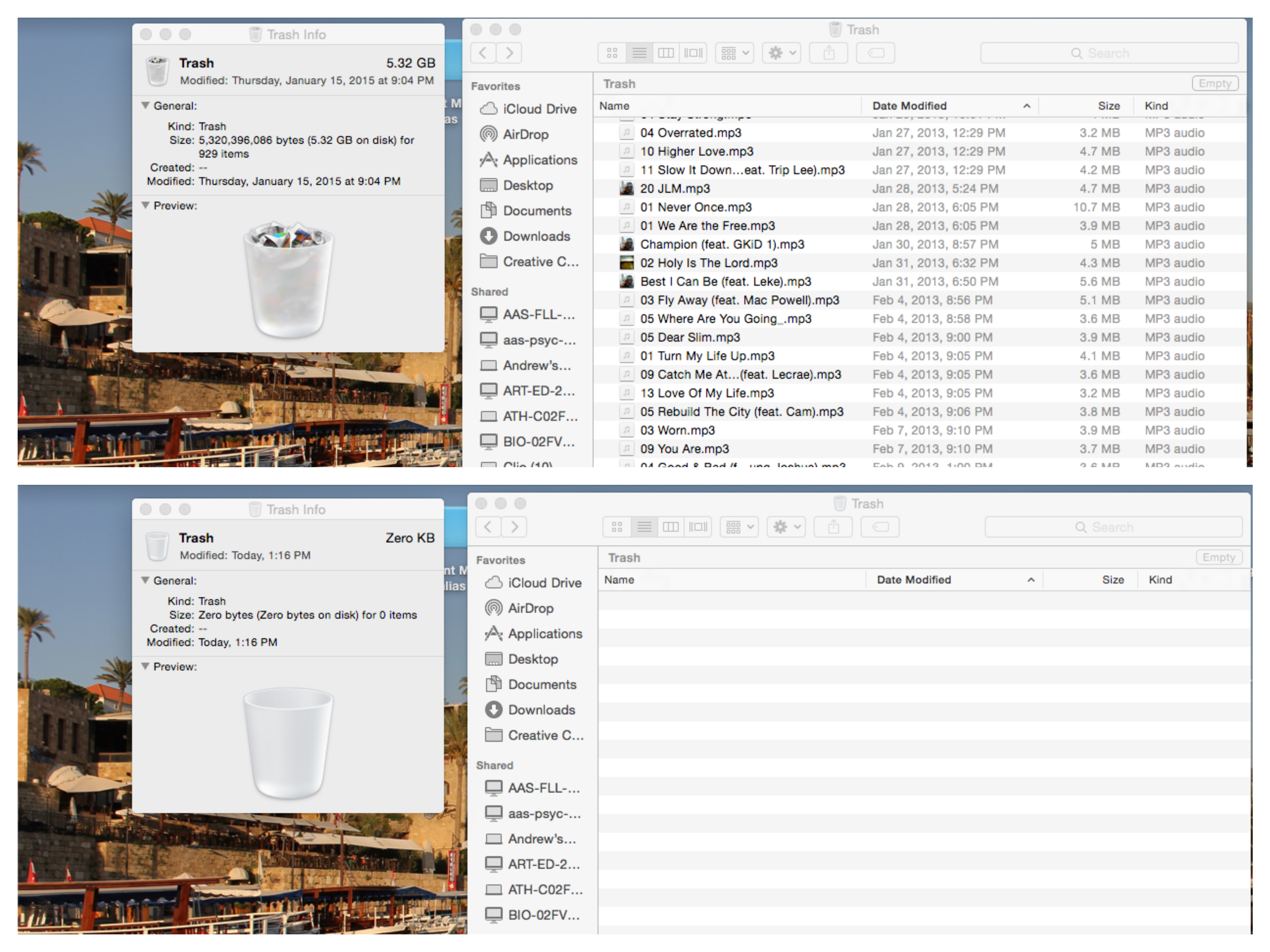Select Cover Flow view in the empty Trash window
This screenshot has width=1270, height=952.
(697, 527)
